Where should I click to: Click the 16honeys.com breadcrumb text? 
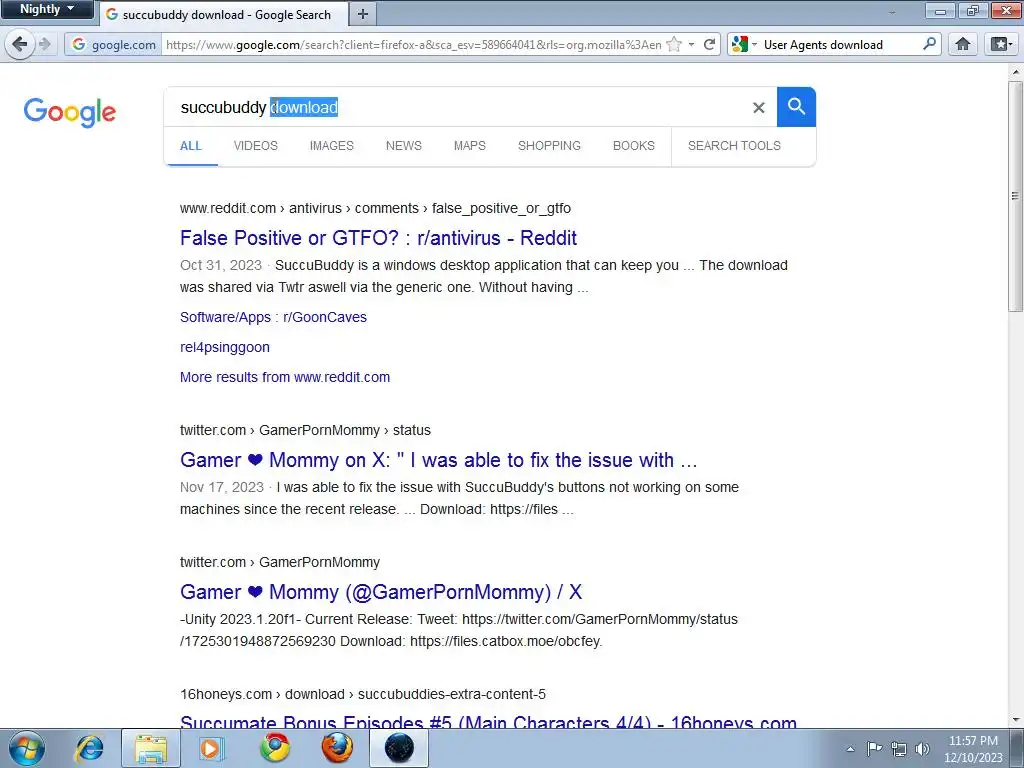point(226,694)
